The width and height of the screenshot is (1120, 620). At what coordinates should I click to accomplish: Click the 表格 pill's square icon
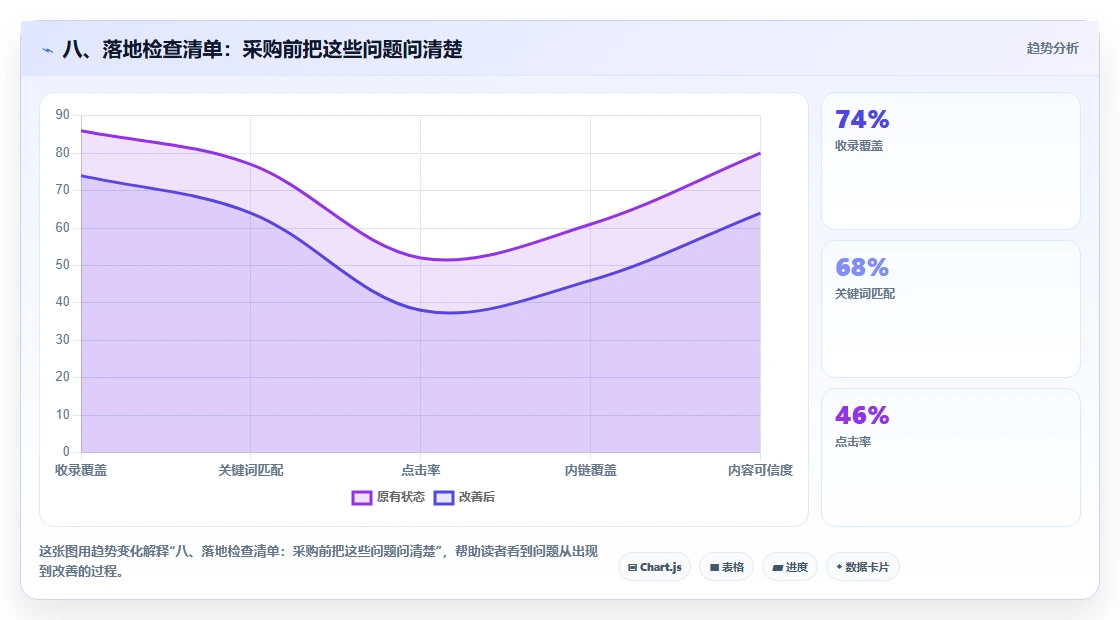pyautogui.click(x=714, y=568)
